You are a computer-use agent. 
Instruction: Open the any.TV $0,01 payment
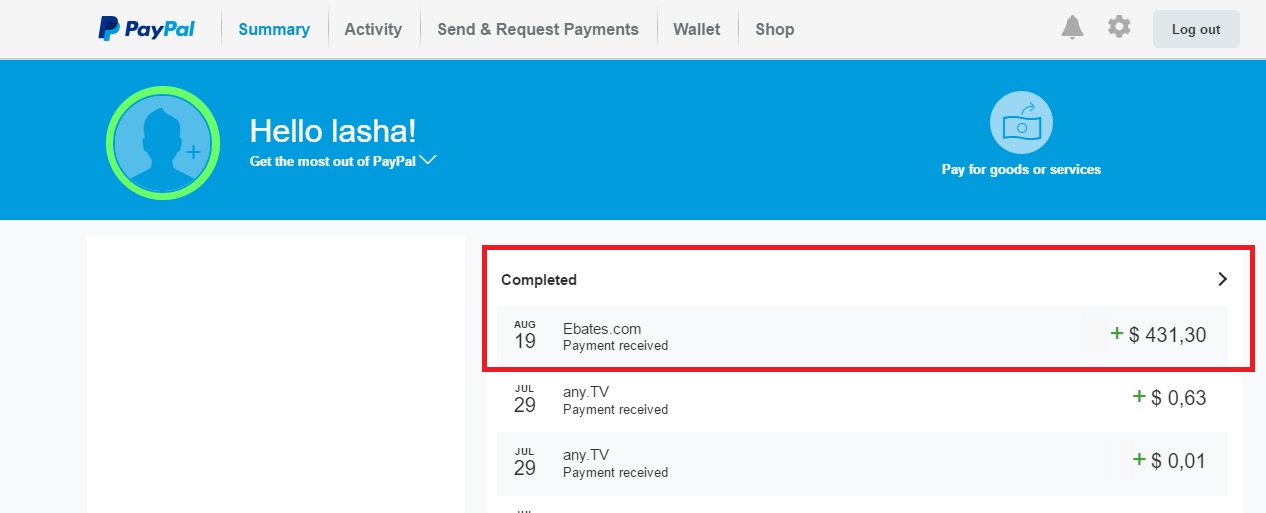click(x=862, y=462)
